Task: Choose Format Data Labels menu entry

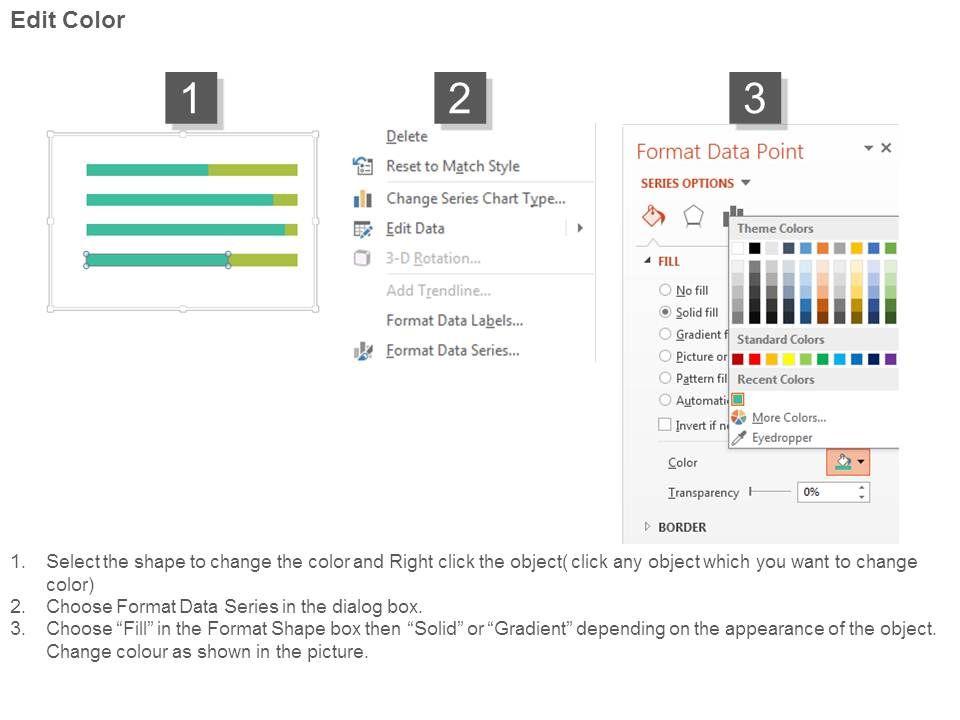Action: 454,321
